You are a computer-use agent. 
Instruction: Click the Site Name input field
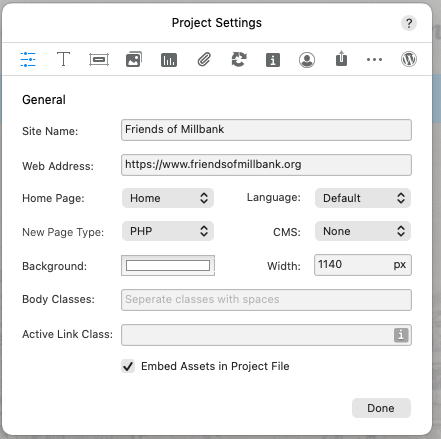coord(266,130)
